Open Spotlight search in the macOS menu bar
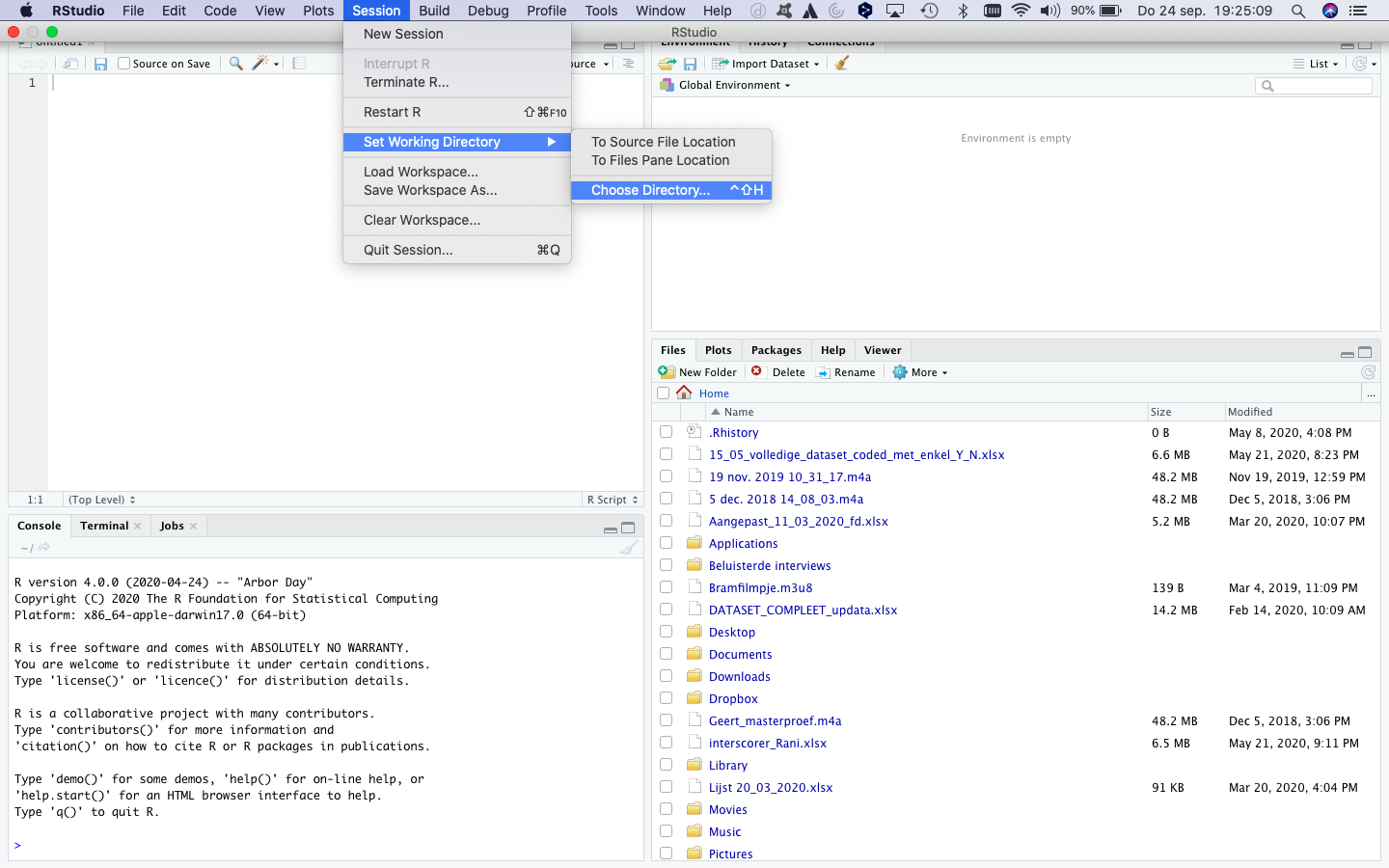Screen dimensions: 1389x868 (x=1298, y=11)
